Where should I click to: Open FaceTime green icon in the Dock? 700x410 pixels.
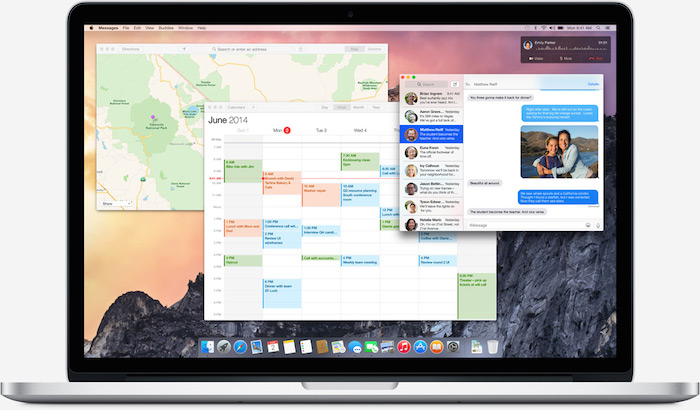click(371, 347)
